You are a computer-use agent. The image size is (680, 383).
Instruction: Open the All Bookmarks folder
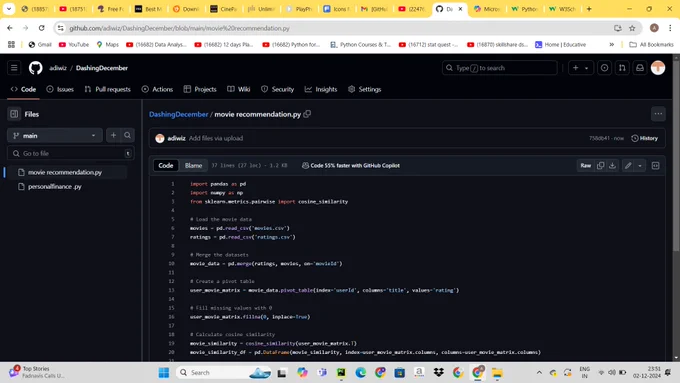coord(651,44)
